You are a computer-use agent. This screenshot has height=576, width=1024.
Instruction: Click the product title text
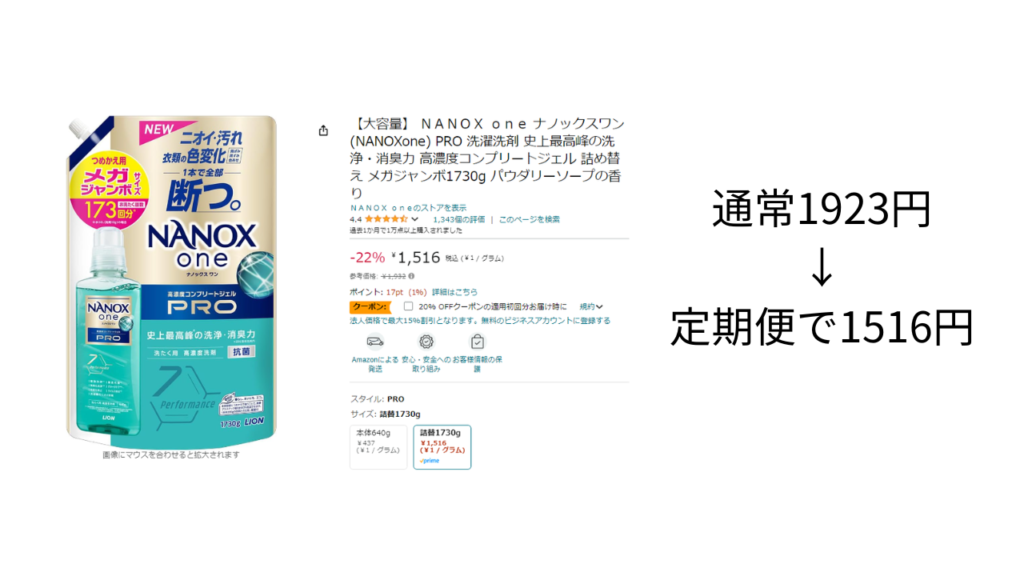pyautogui.click(x=487, y=158)
